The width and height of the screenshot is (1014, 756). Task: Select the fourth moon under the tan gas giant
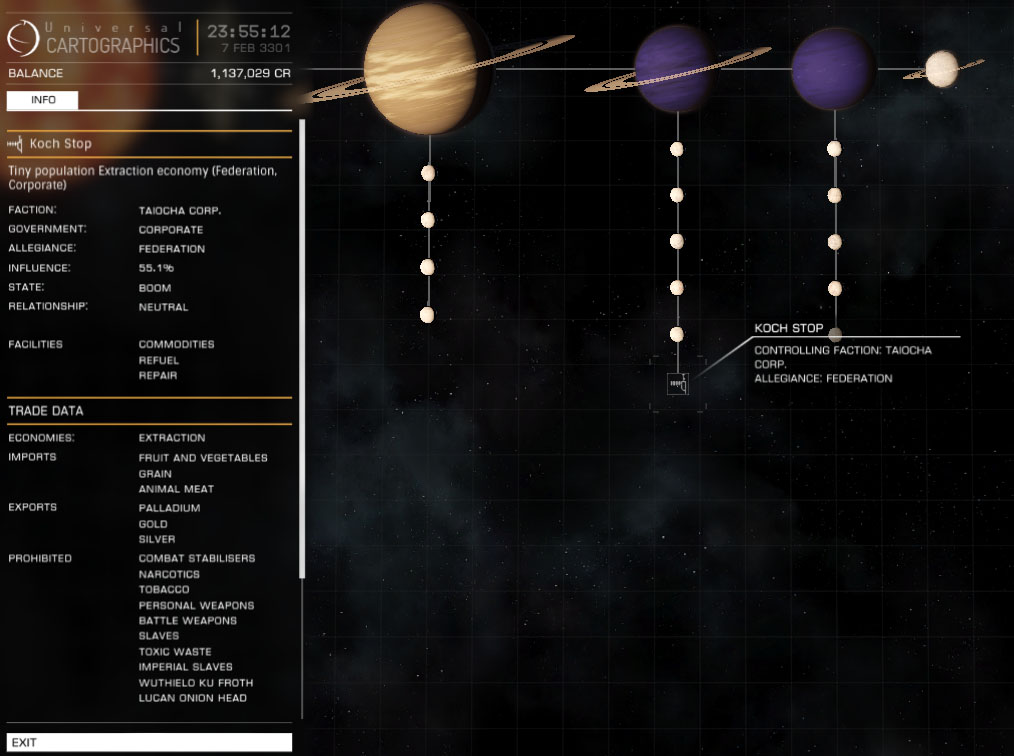427,315
